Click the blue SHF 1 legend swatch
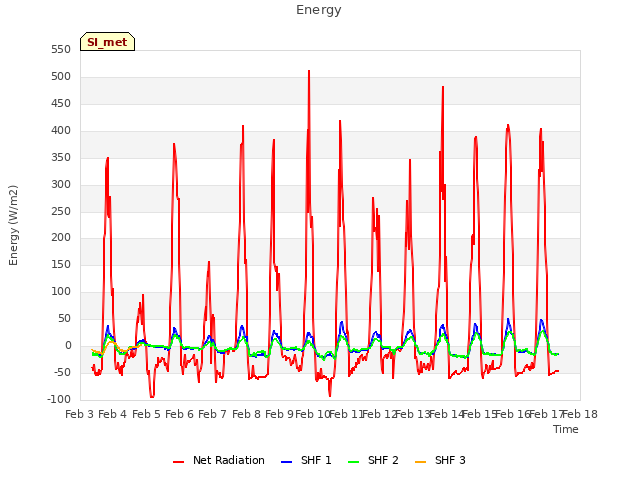This screenshot has height=480, width=640. (287, 462)
